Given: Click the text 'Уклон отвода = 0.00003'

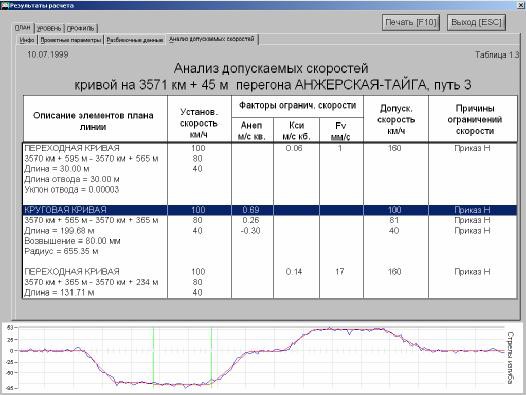Looking at the screenshot, I should tap(72, 190).
